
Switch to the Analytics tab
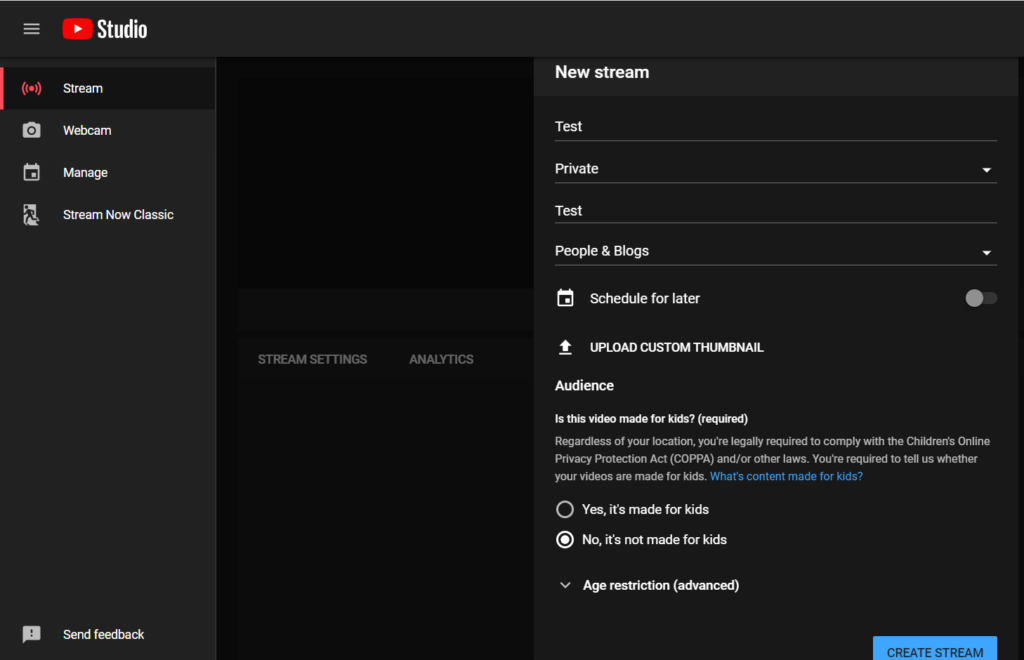(441, 359)
